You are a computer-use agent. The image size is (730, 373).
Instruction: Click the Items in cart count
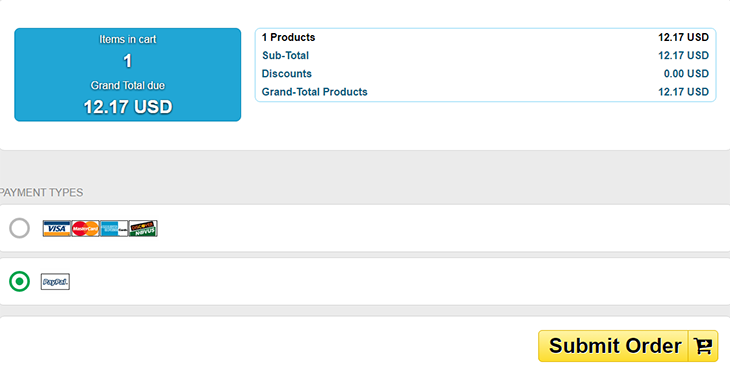[x=128, y=61]
